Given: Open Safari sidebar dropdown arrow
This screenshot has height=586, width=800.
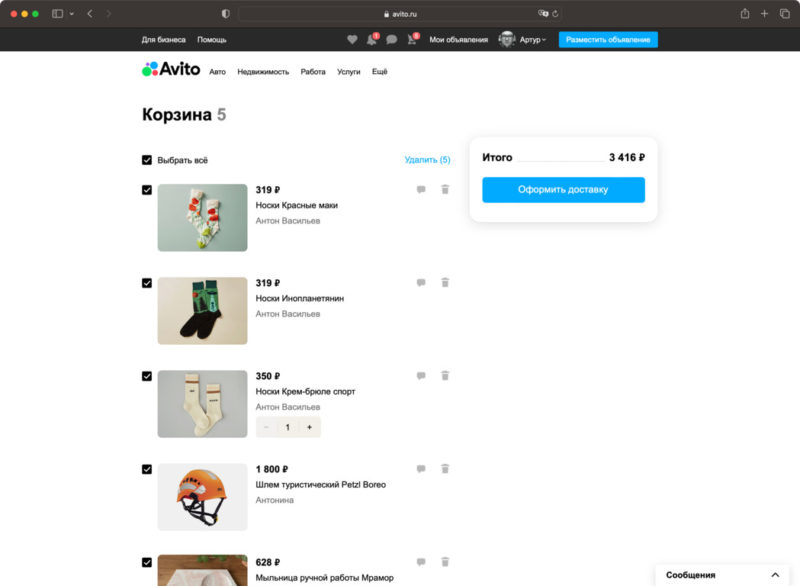Looking at the screenshot, I should (71, 14).
